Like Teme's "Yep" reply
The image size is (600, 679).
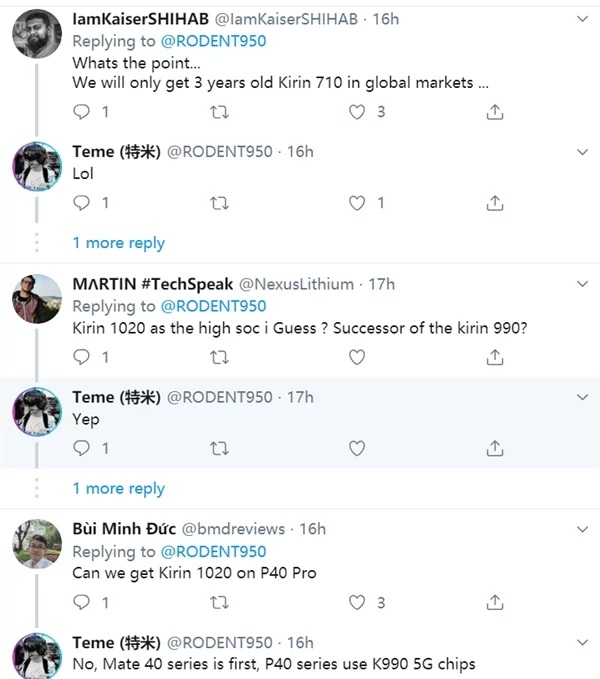click(x=357, y=448)
